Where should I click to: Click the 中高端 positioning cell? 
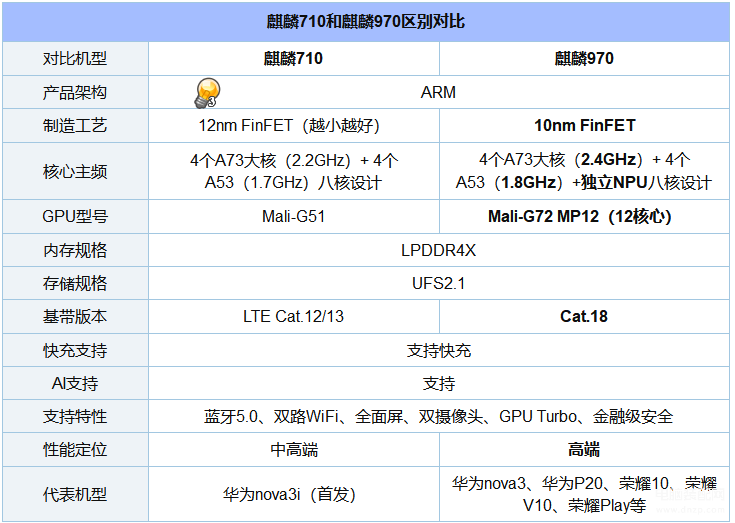[294, 450]
